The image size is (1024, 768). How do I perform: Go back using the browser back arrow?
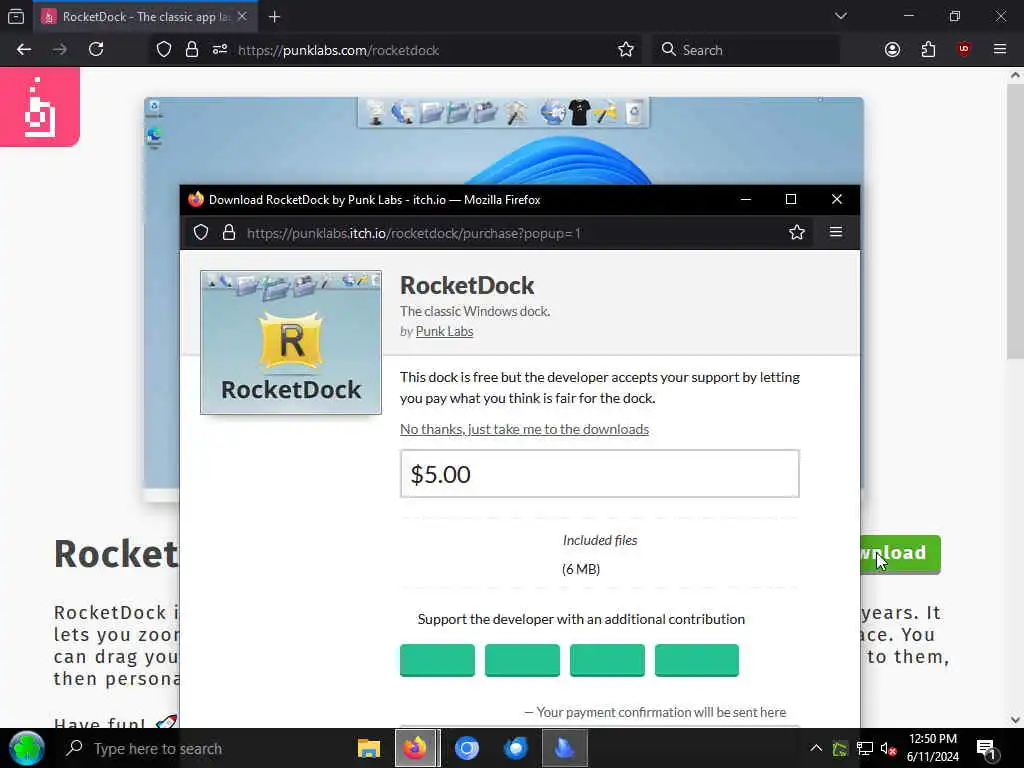click(x=24, y=50)
